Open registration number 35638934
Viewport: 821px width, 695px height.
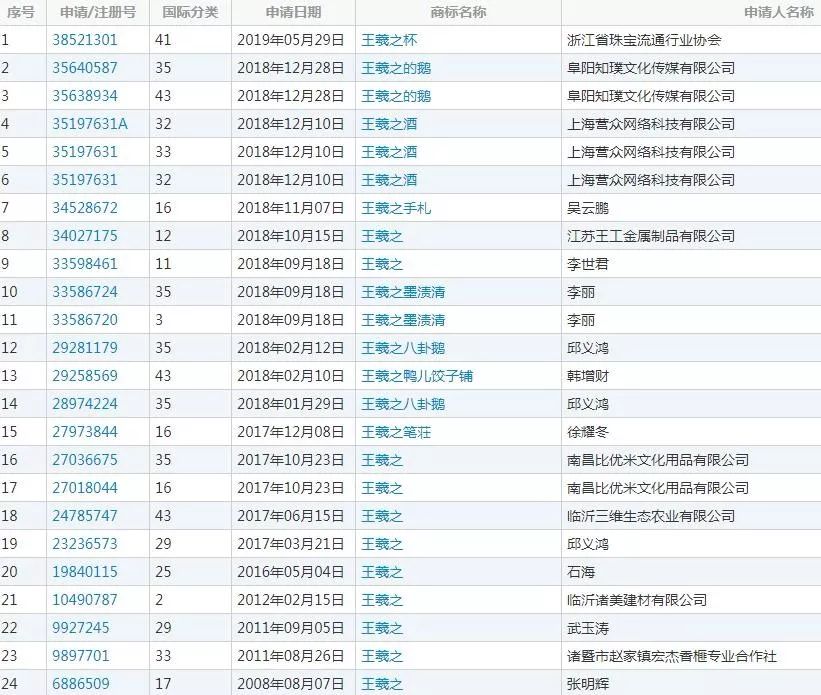coord(85,96)
